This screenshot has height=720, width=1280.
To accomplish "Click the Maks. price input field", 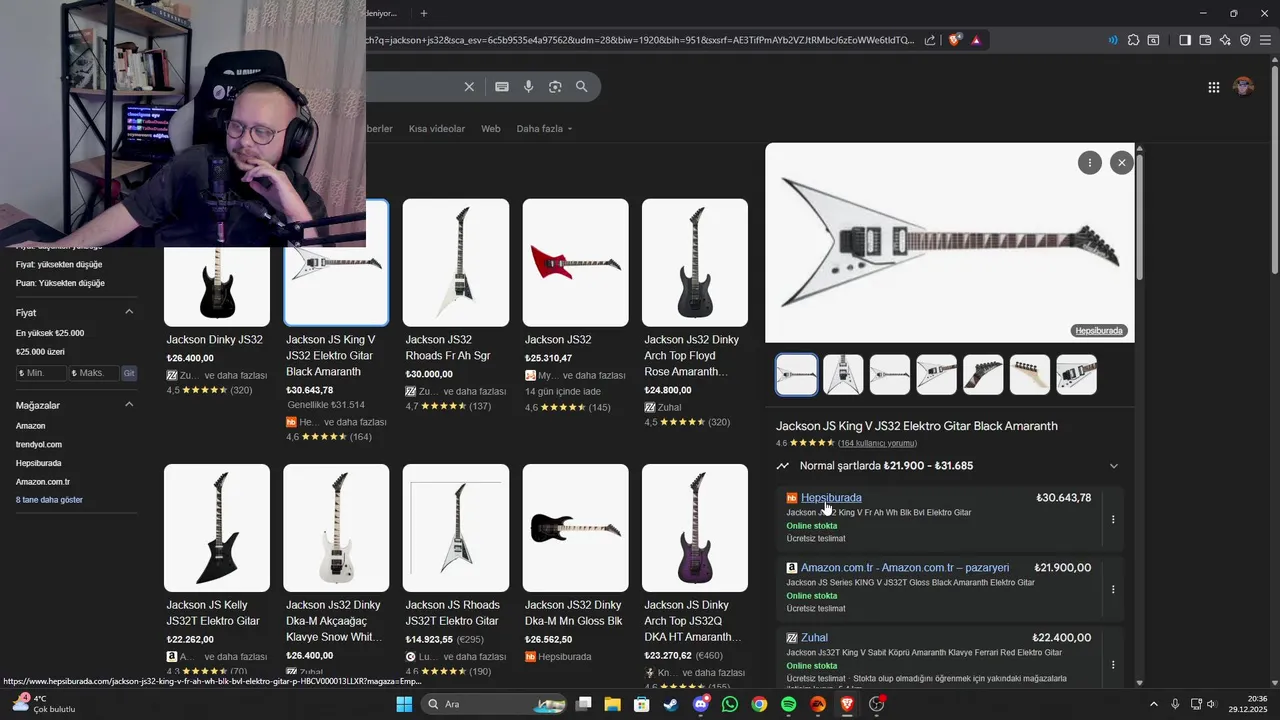I will pyautogui.click(x=94, y=373).
